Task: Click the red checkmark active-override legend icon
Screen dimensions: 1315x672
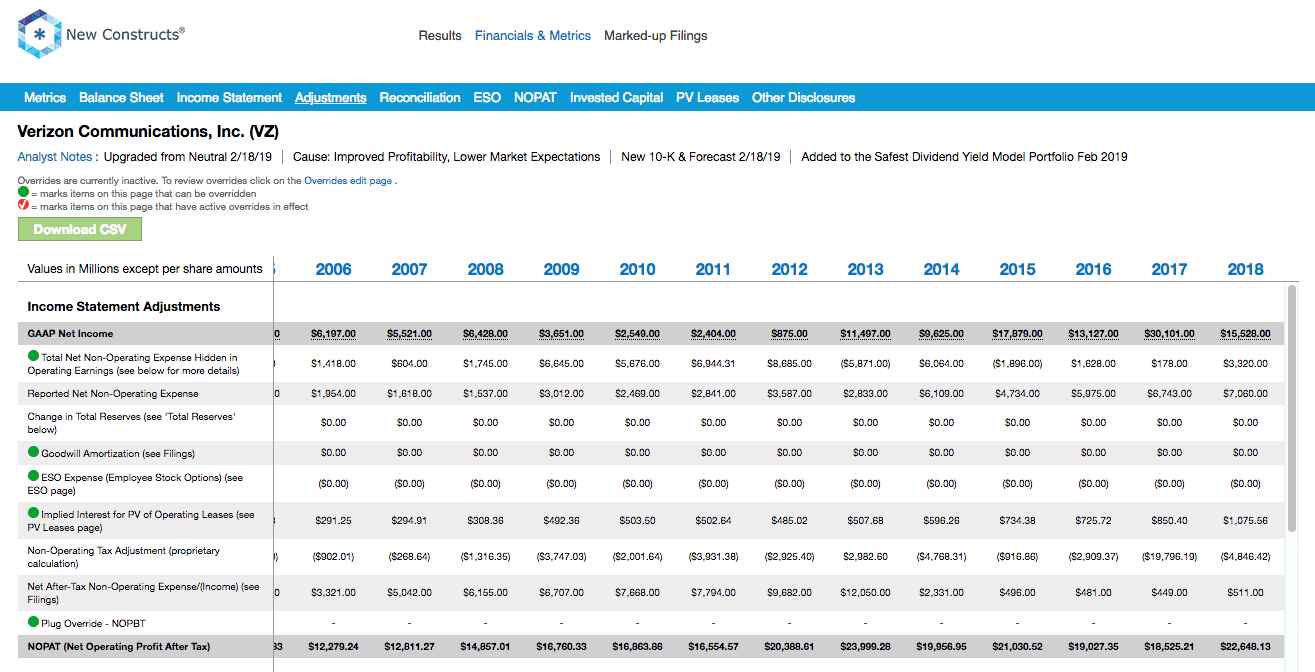Action: (24, 206)
